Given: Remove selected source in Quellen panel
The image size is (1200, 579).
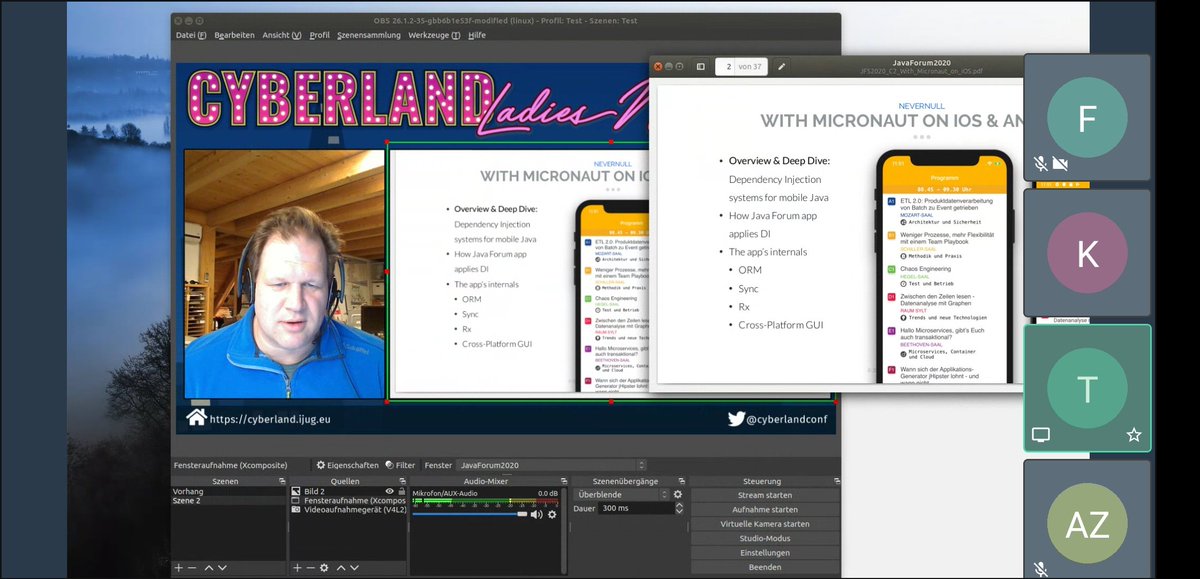Looking at the screenshot, I should (310, 568).
